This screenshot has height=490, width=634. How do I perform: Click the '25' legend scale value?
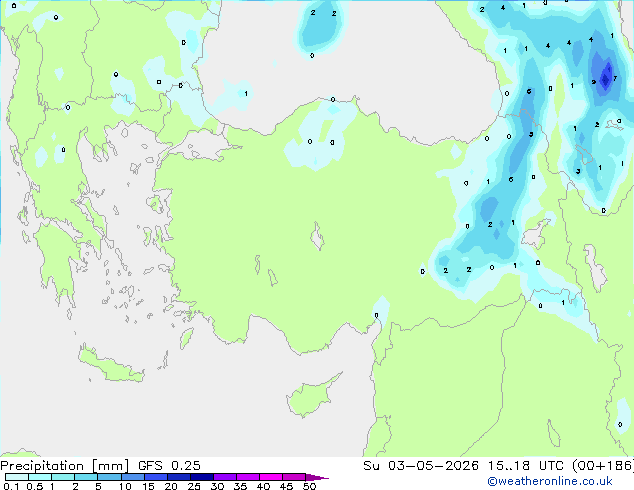pyautogui.click(x=194, y=486)
